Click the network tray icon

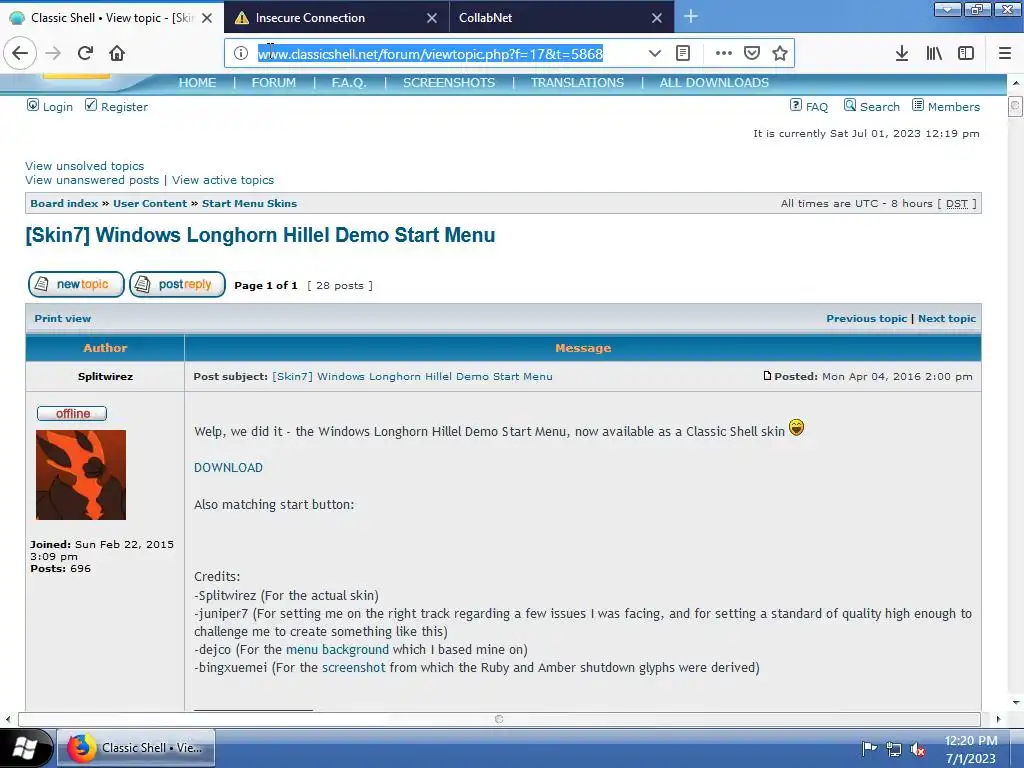[893, 748]
